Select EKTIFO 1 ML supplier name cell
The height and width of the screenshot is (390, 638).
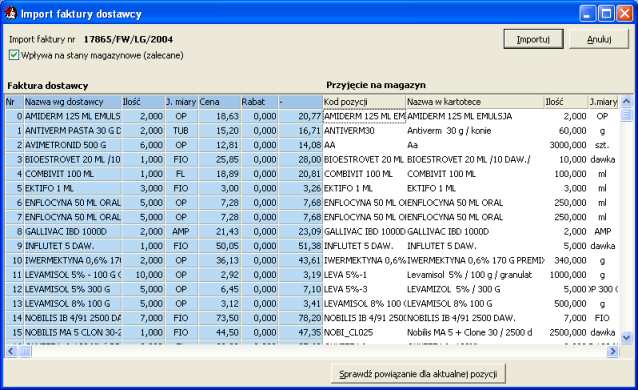coord(72,188)
